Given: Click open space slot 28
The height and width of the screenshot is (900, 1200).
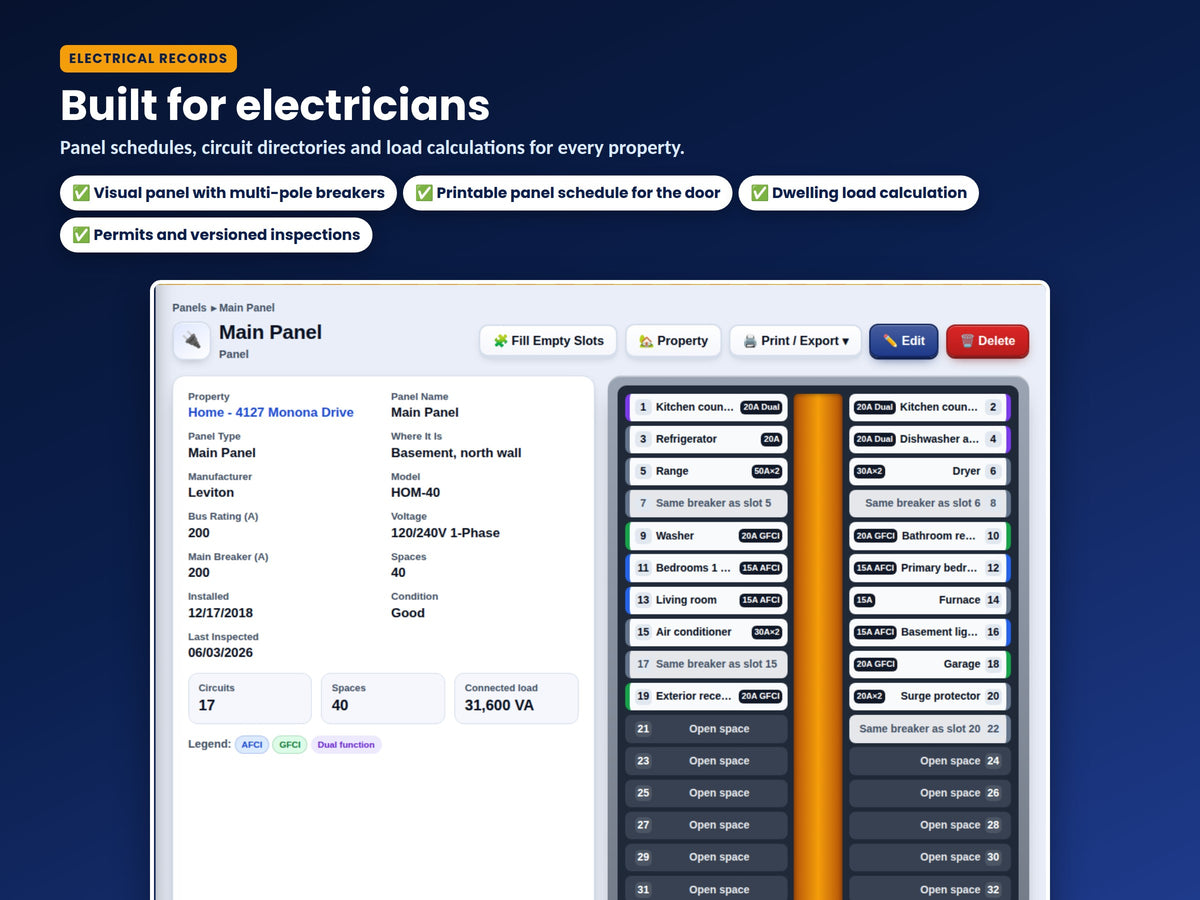Looking at the screenshot, I should [x=930, y=825].
